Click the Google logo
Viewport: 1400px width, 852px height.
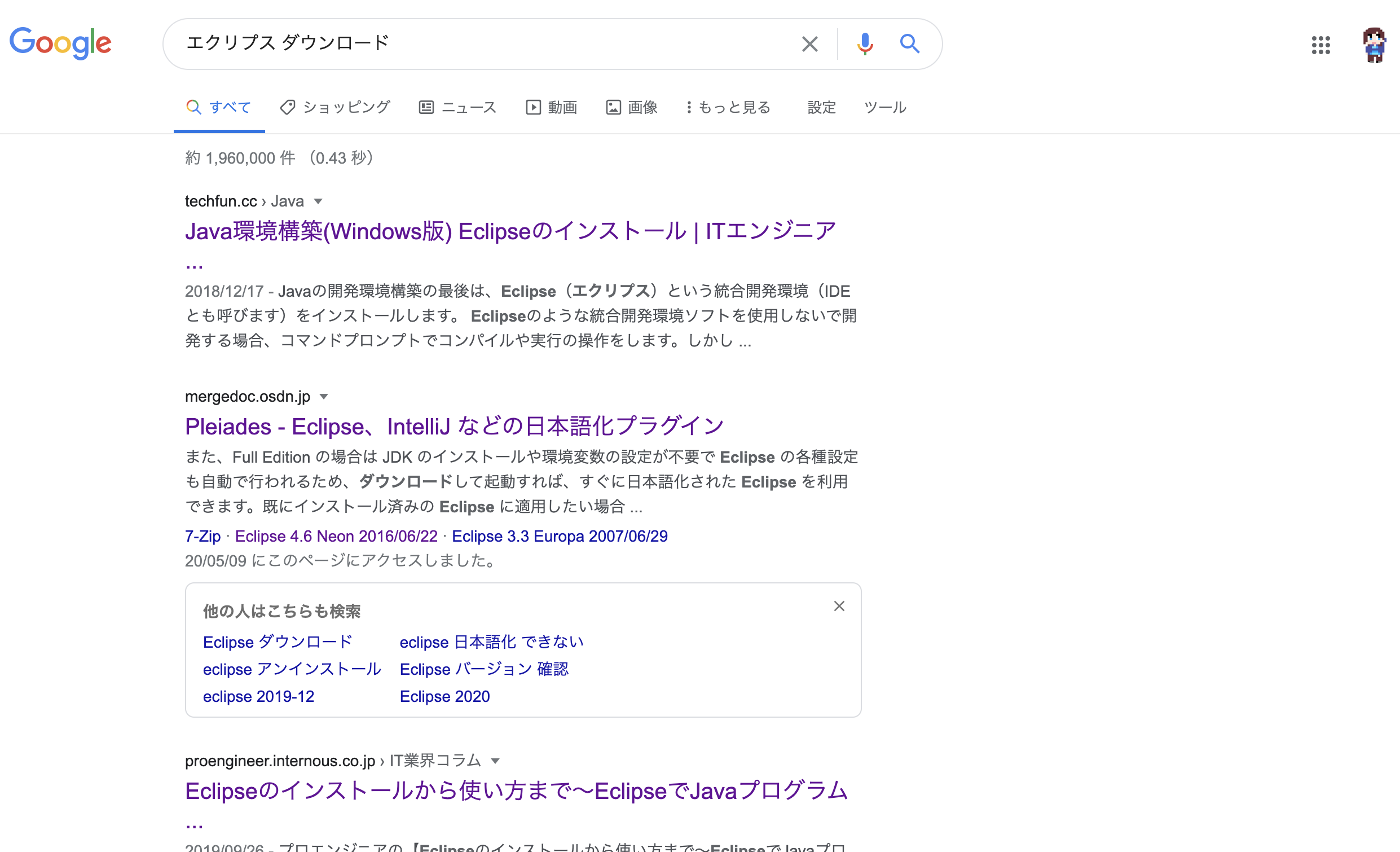(60, 43)
